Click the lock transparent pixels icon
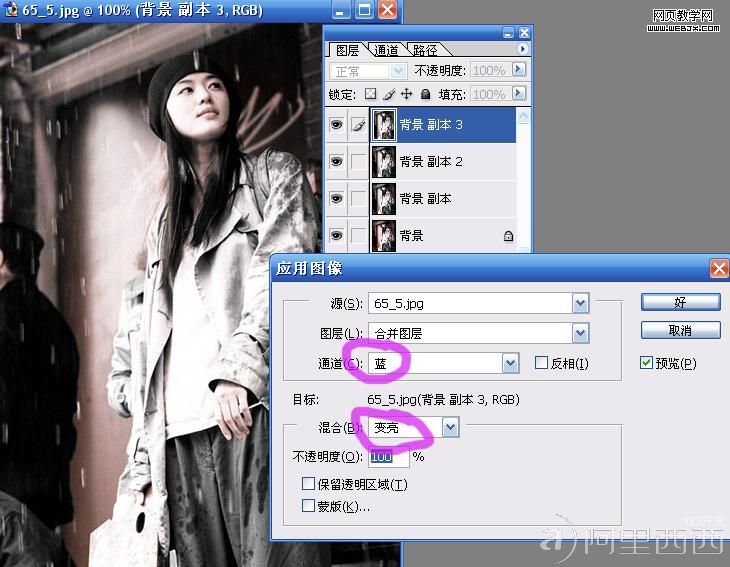 point(370,94)
